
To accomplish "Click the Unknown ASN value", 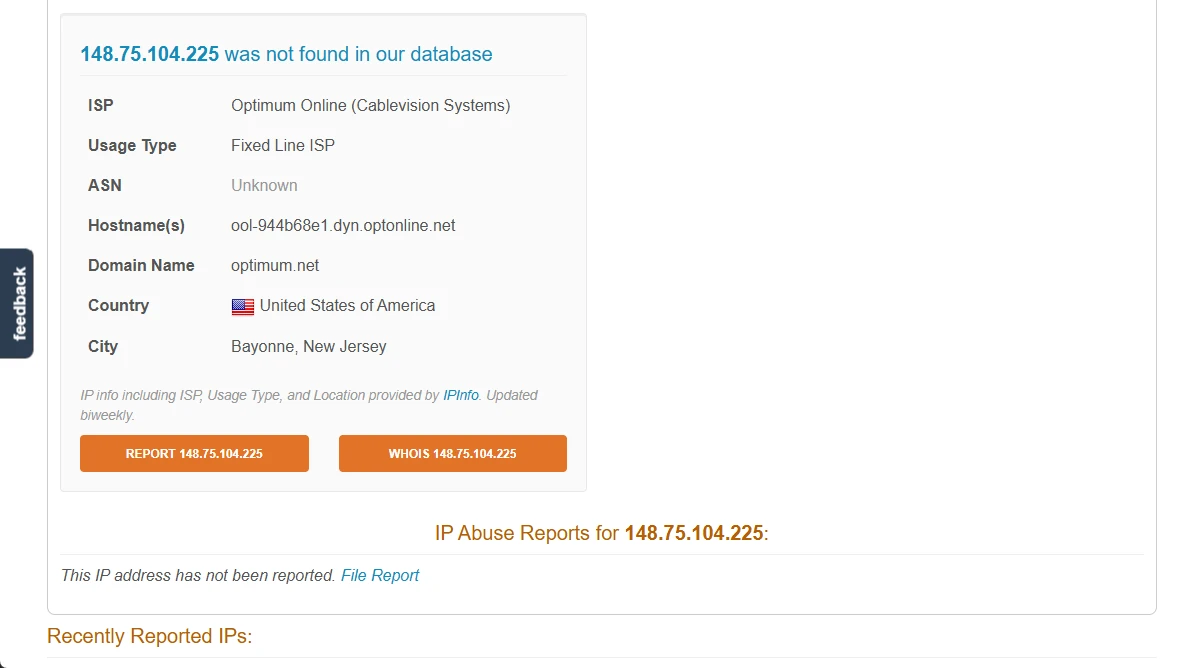I will click(x=264, y=185).
